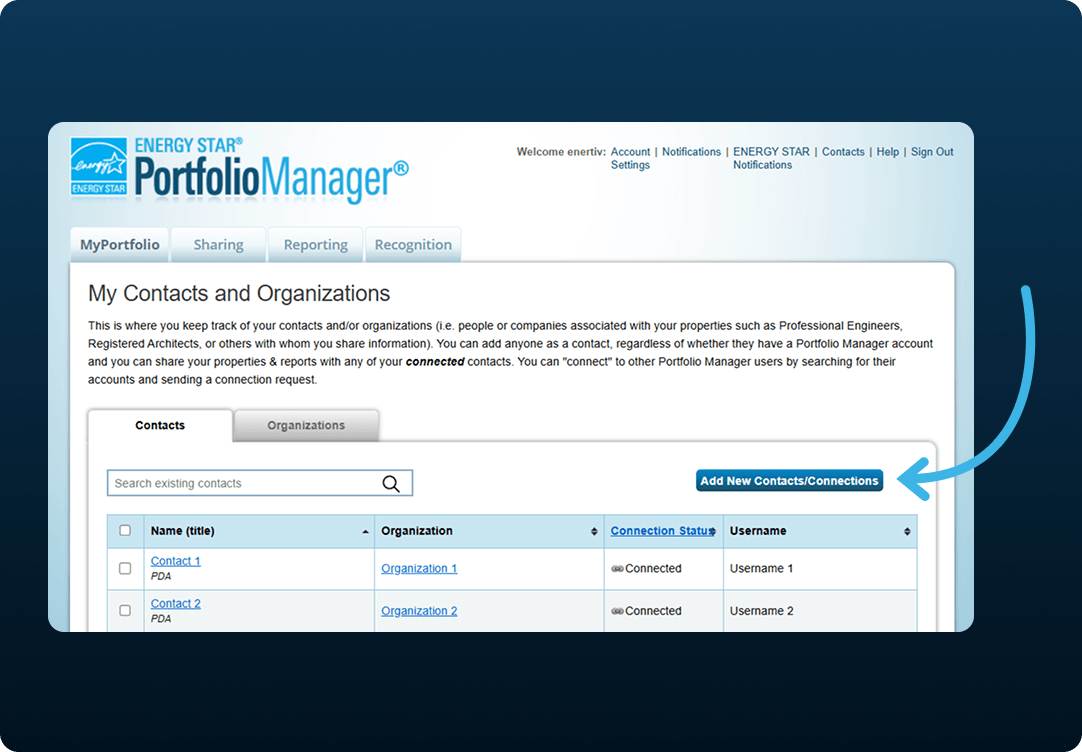The width and height of the screenshot is (1082, 752).
Task: Click the Connected text in Contact 2 row
Action: pyautogui.click(x=653, y=611)
